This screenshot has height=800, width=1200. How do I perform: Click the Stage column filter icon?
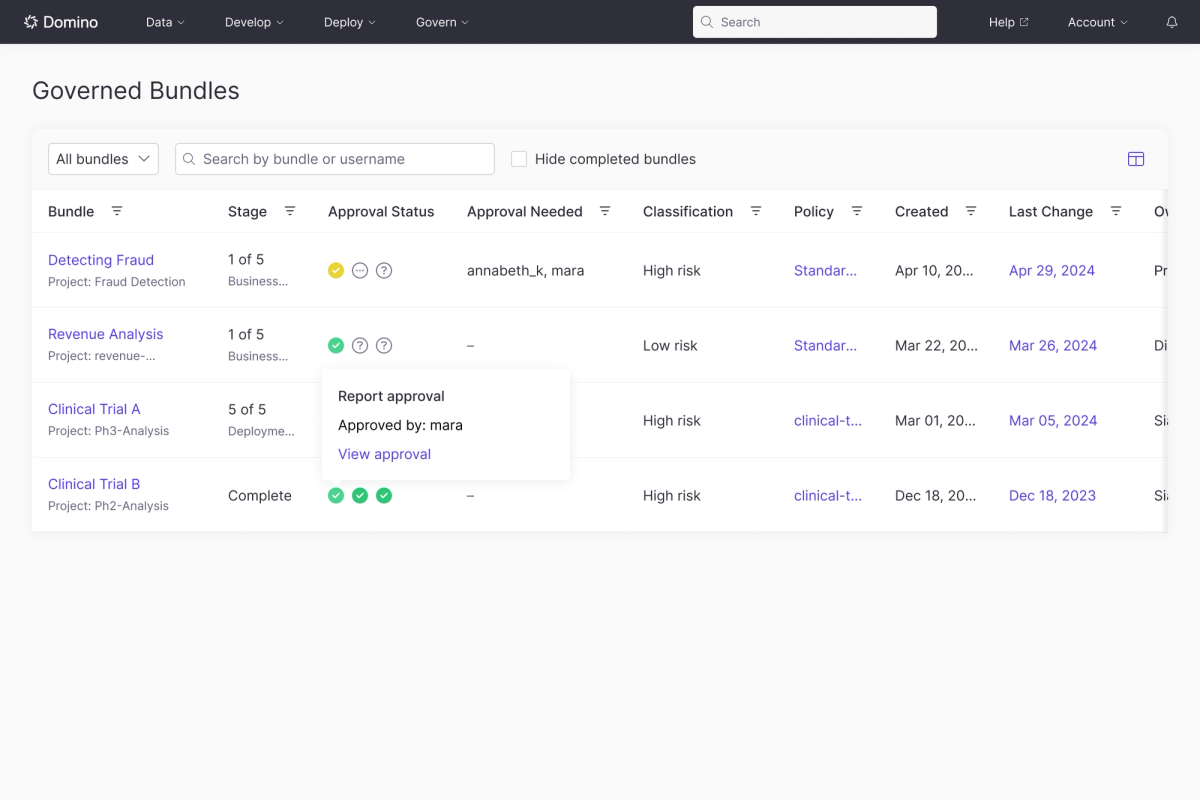point(290,211)
